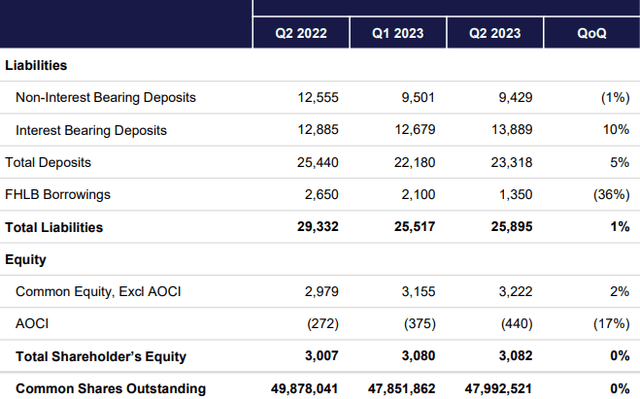Click the 0% in Common Shares Outstanding row
The height and width of the screenshot is (399, 640).
tap(620, 389)
